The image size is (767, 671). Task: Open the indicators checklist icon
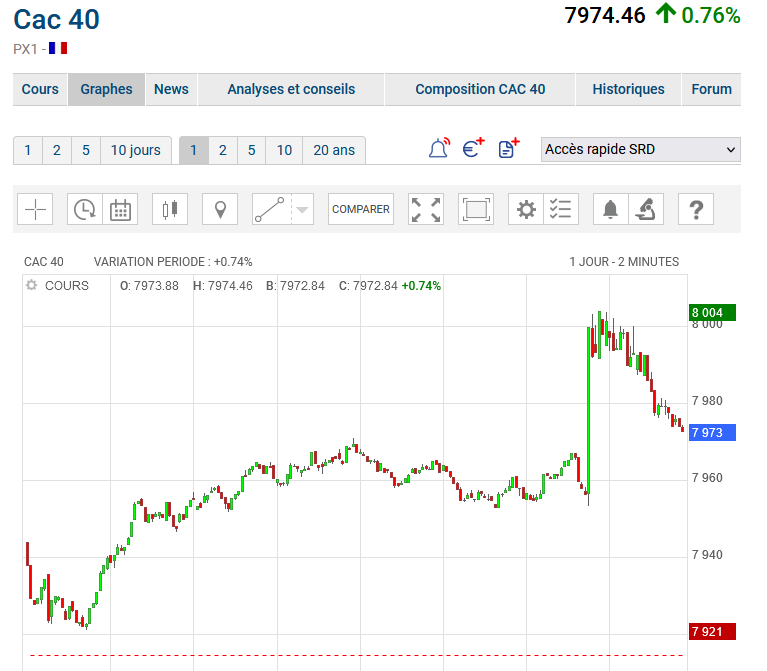click(561, 209)
